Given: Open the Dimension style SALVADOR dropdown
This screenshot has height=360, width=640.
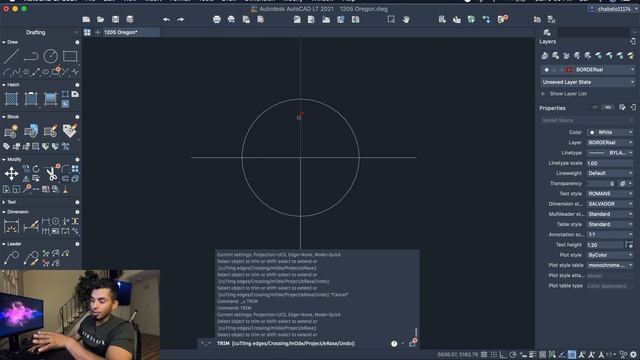Looking at the screenshot, I should click(x=610, y=204).
